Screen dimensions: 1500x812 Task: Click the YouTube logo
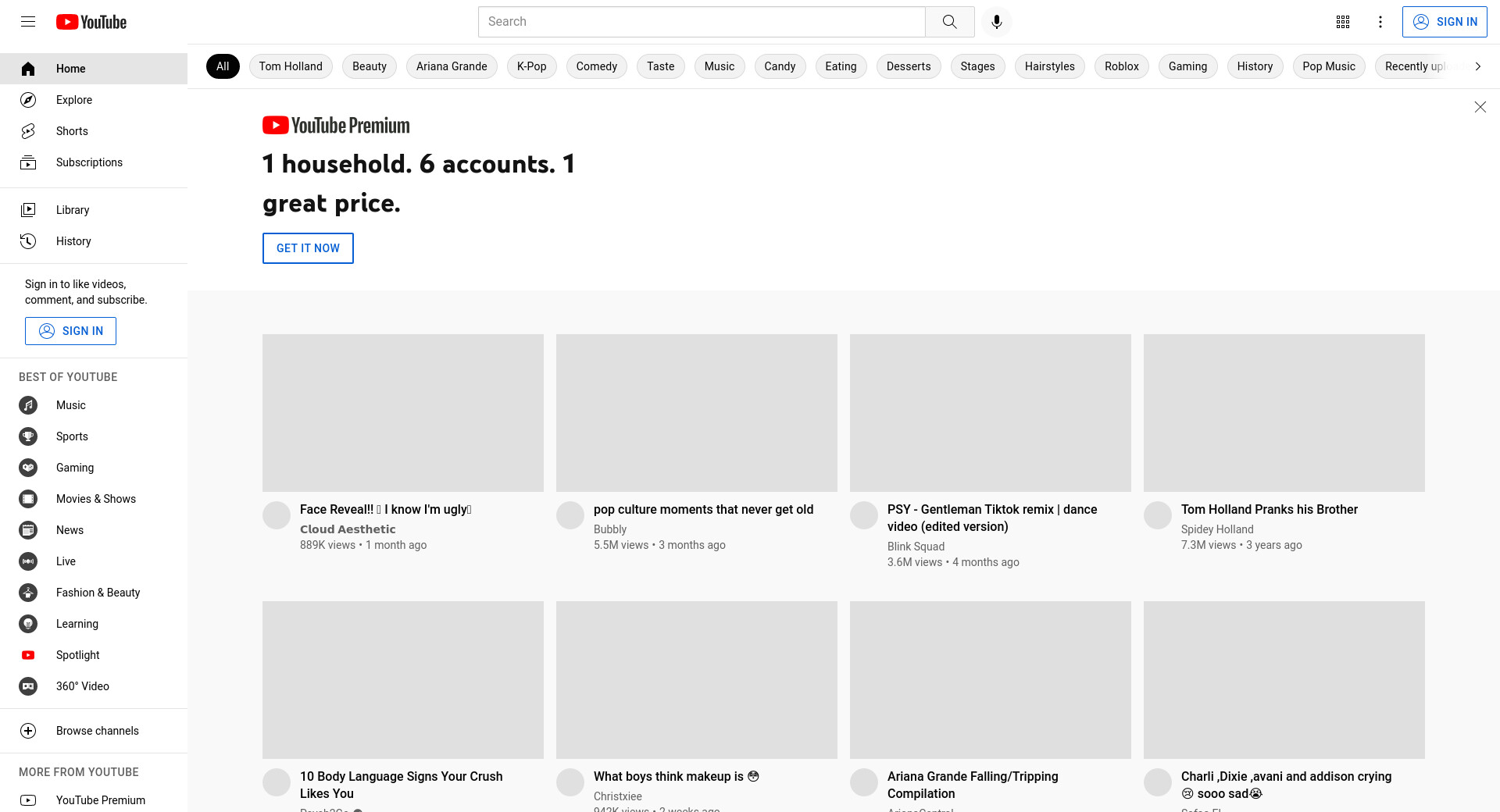pos(91,22)
